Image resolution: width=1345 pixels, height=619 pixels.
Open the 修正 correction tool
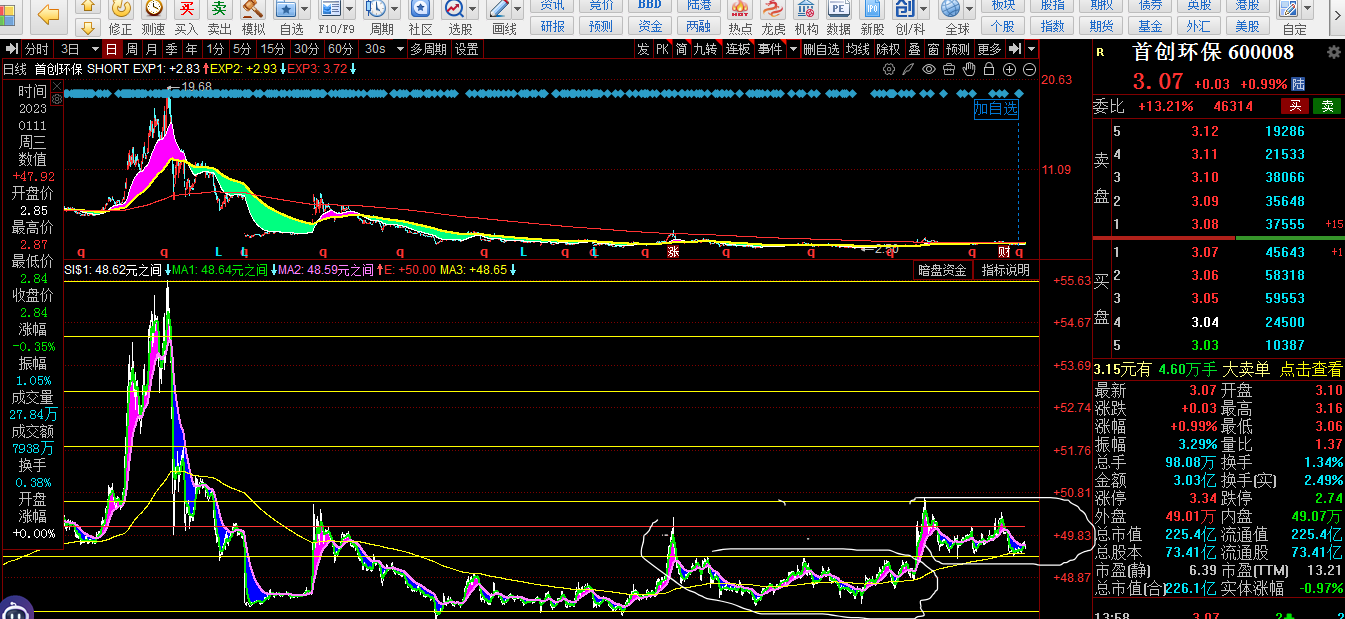pos(120,18)
